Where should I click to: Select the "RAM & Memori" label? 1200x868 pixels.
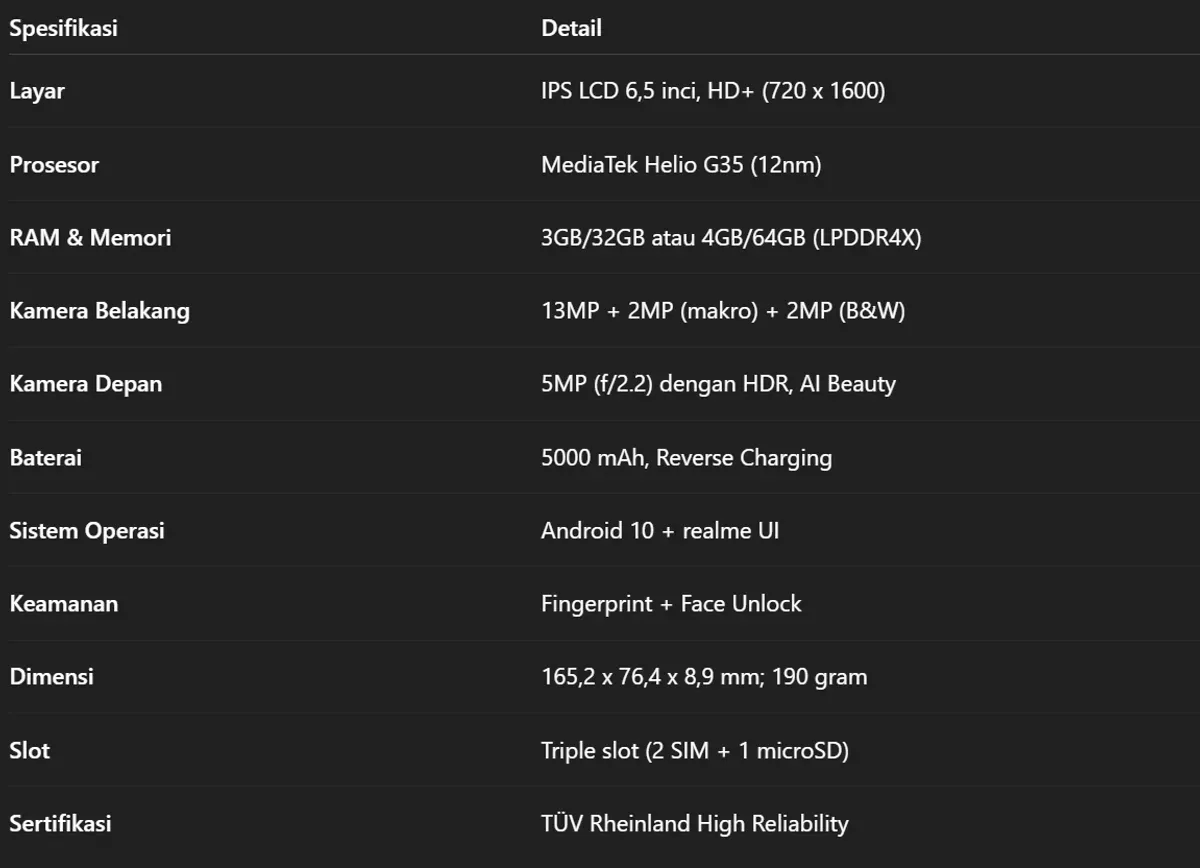point(90,237)
